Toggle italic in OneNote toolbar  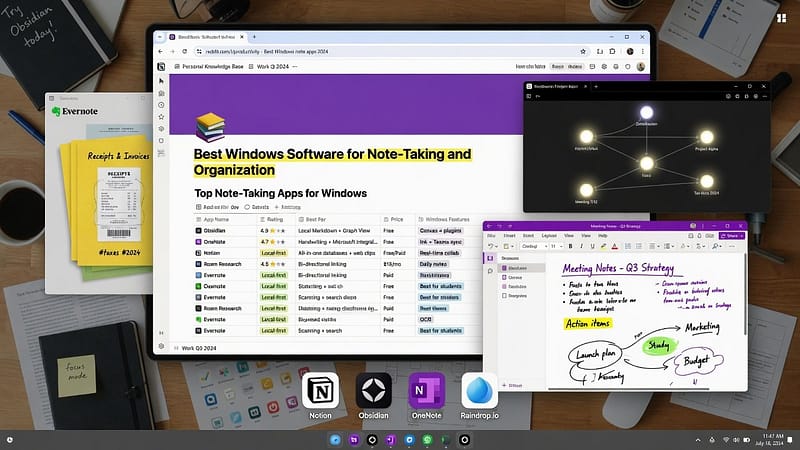click(x=581, y=246)
